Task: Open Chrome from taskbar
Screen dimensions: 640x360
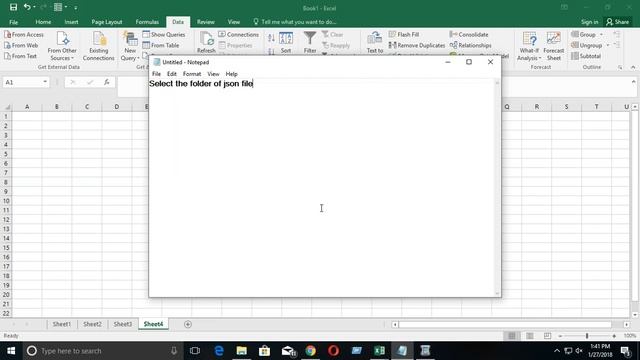Action: [x=311, y=351]
